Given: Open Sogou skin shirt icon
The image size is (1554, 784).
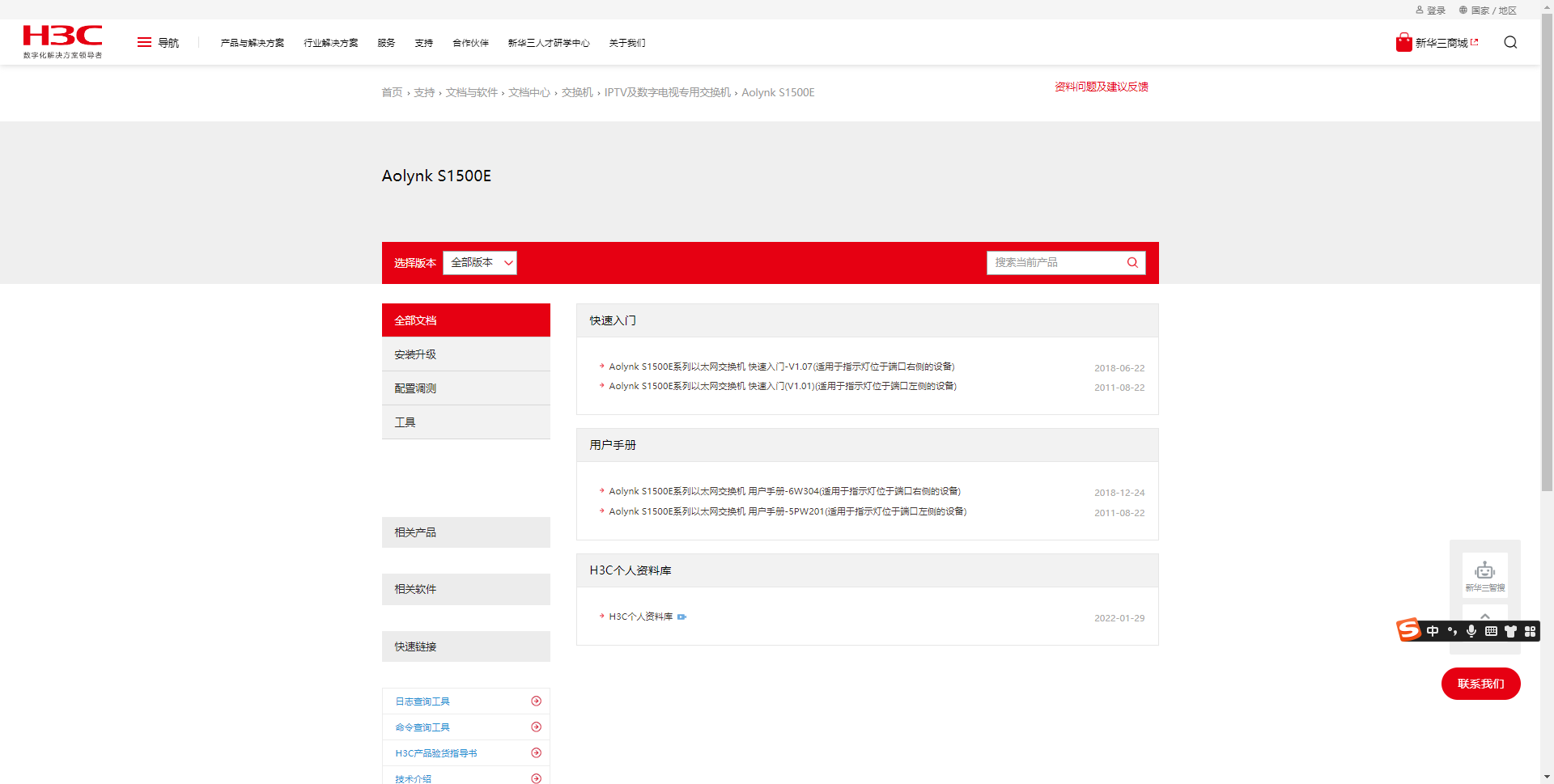Looking at the screenshot, I should [x=1510, y=631].
